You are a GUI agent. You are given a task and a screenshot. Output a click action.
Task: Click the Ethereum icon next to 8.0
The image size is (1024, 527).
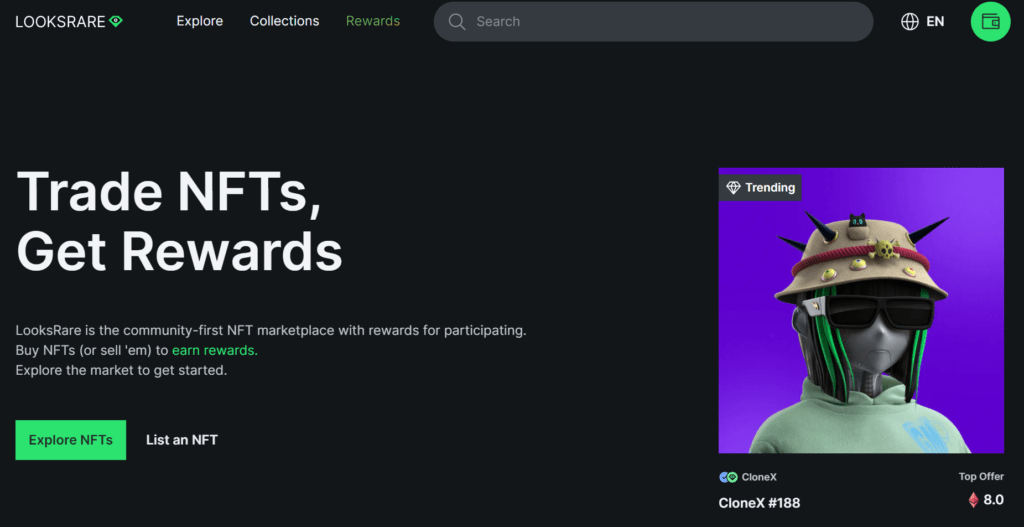973,500
